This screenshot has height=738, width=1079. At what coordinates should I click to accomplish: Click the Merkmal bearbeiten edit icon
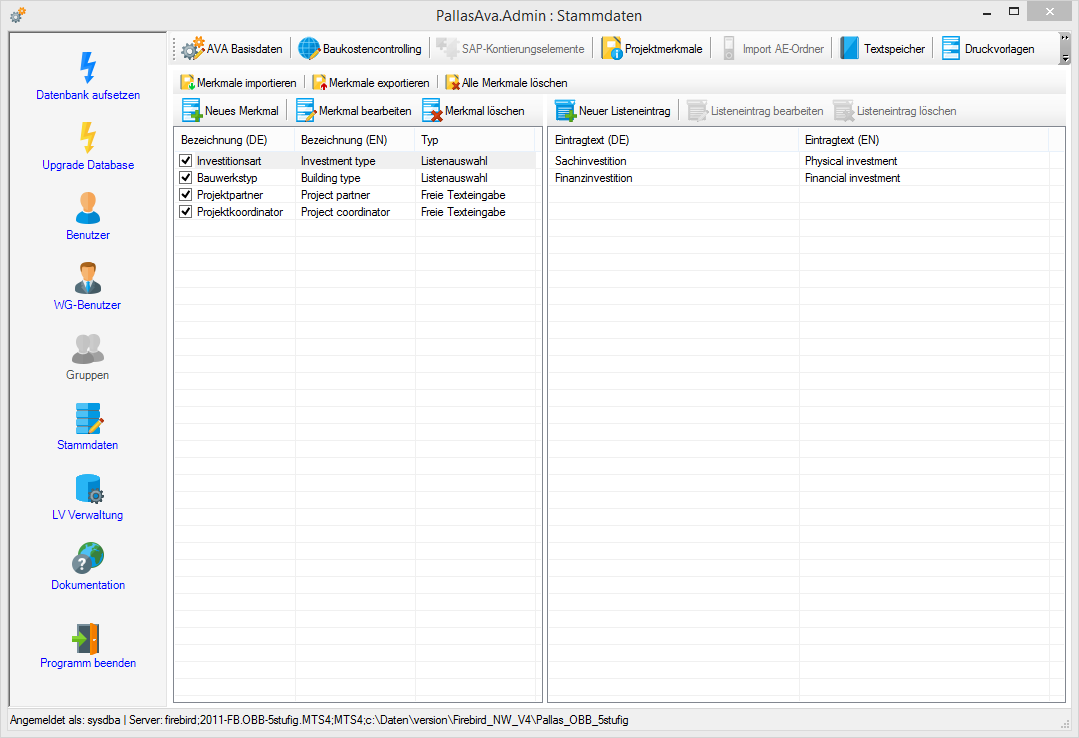(306, 111)
